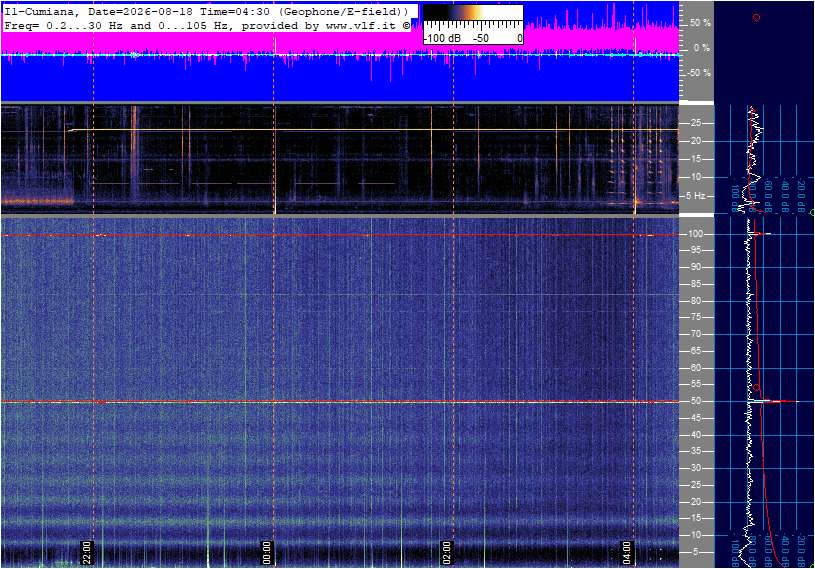Viewport: 815px width, 569px height.
Task: Click the 85 Hz label on E-field axis
Action: [x=695, y=284]
